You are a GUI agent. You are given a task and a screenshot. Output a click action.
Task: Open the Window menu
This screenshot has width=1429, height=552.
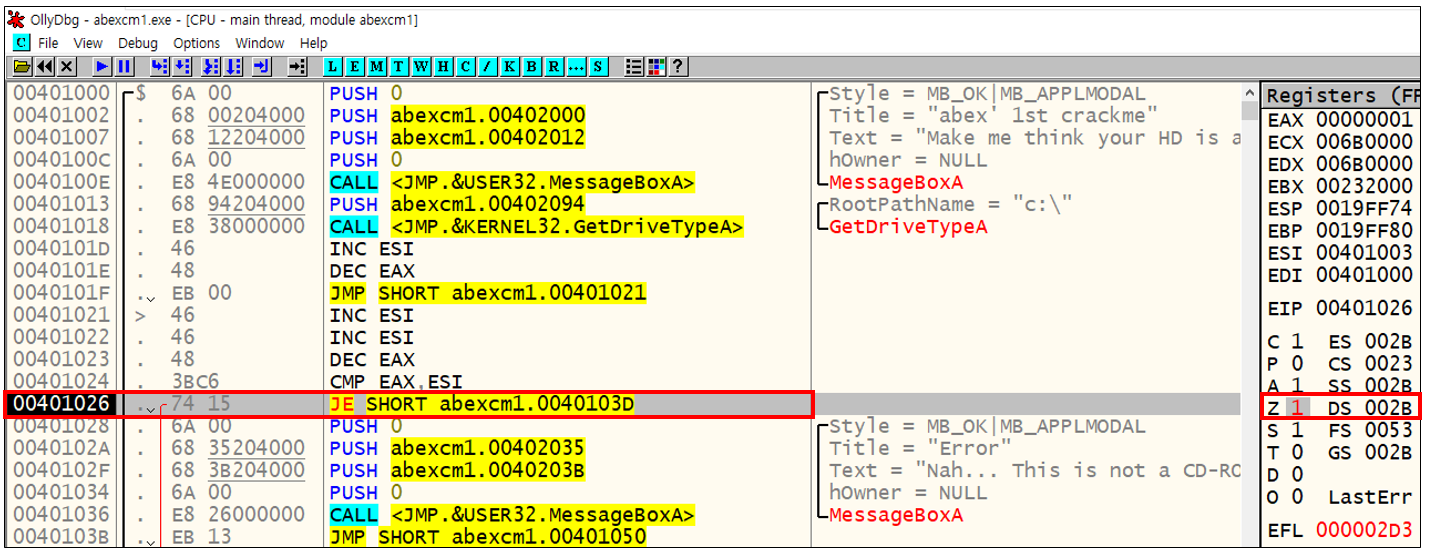[x=261, y=43]
